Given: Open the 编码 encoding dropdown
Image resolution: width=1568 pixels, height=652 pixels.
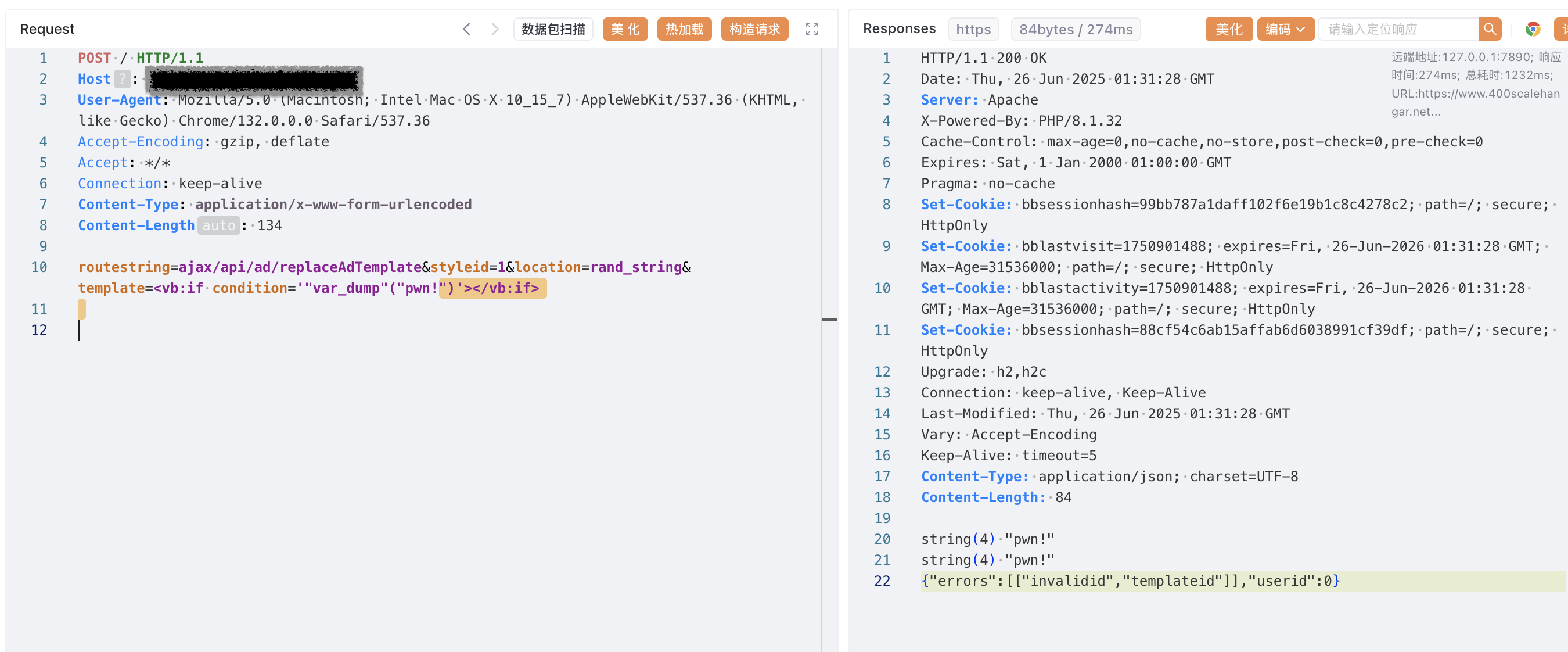Looking at the screenshot, I should (x=1285, y=29).
